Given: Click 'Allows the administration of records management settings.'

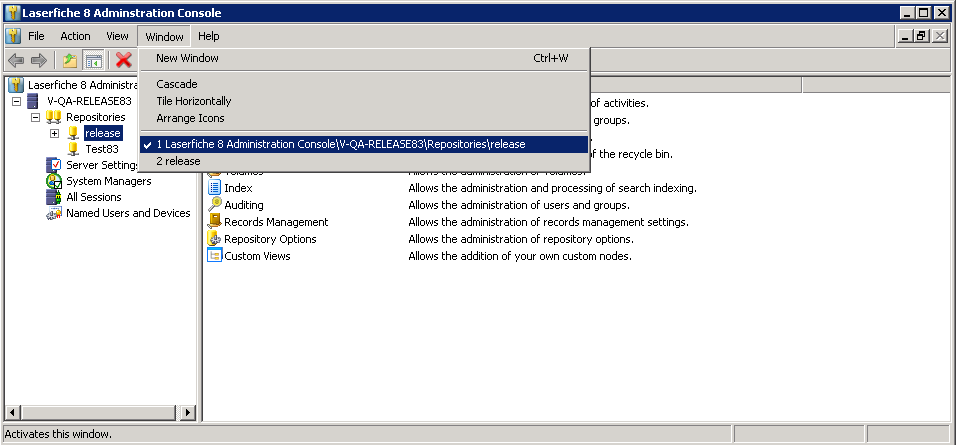Looking at the screenshot, I should 549,222.
